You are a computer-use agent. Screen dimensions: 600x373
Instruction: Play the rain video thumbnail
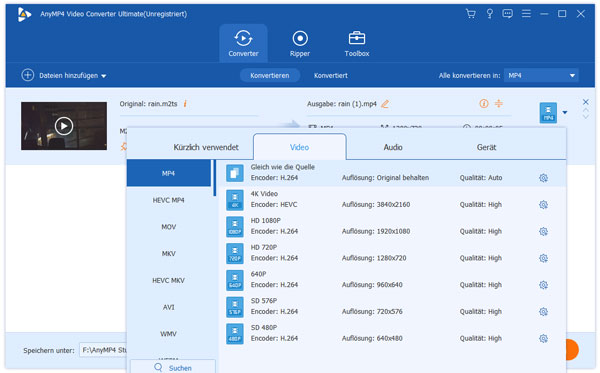pyautogui.click(x=64, y=126)
